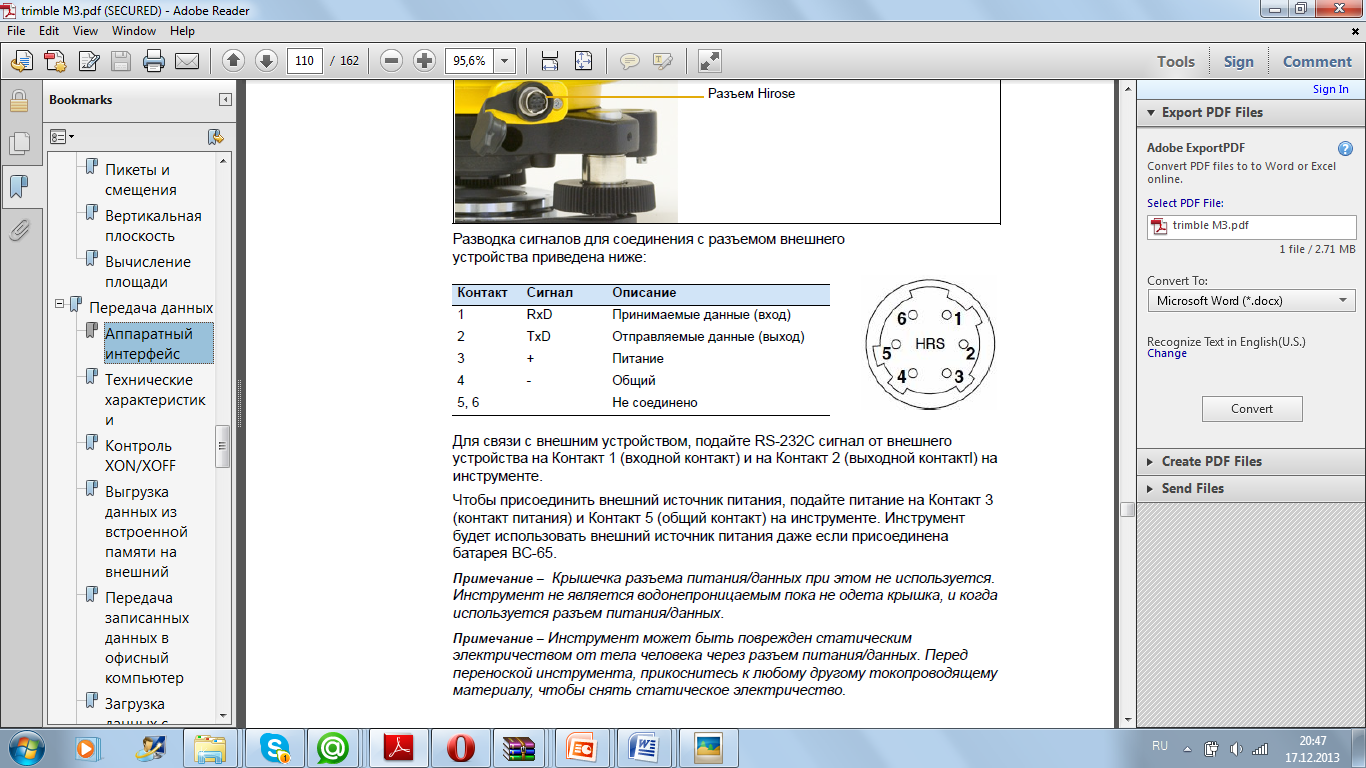Select the 'Вычисление площади' bookmark

click(148, 272)
